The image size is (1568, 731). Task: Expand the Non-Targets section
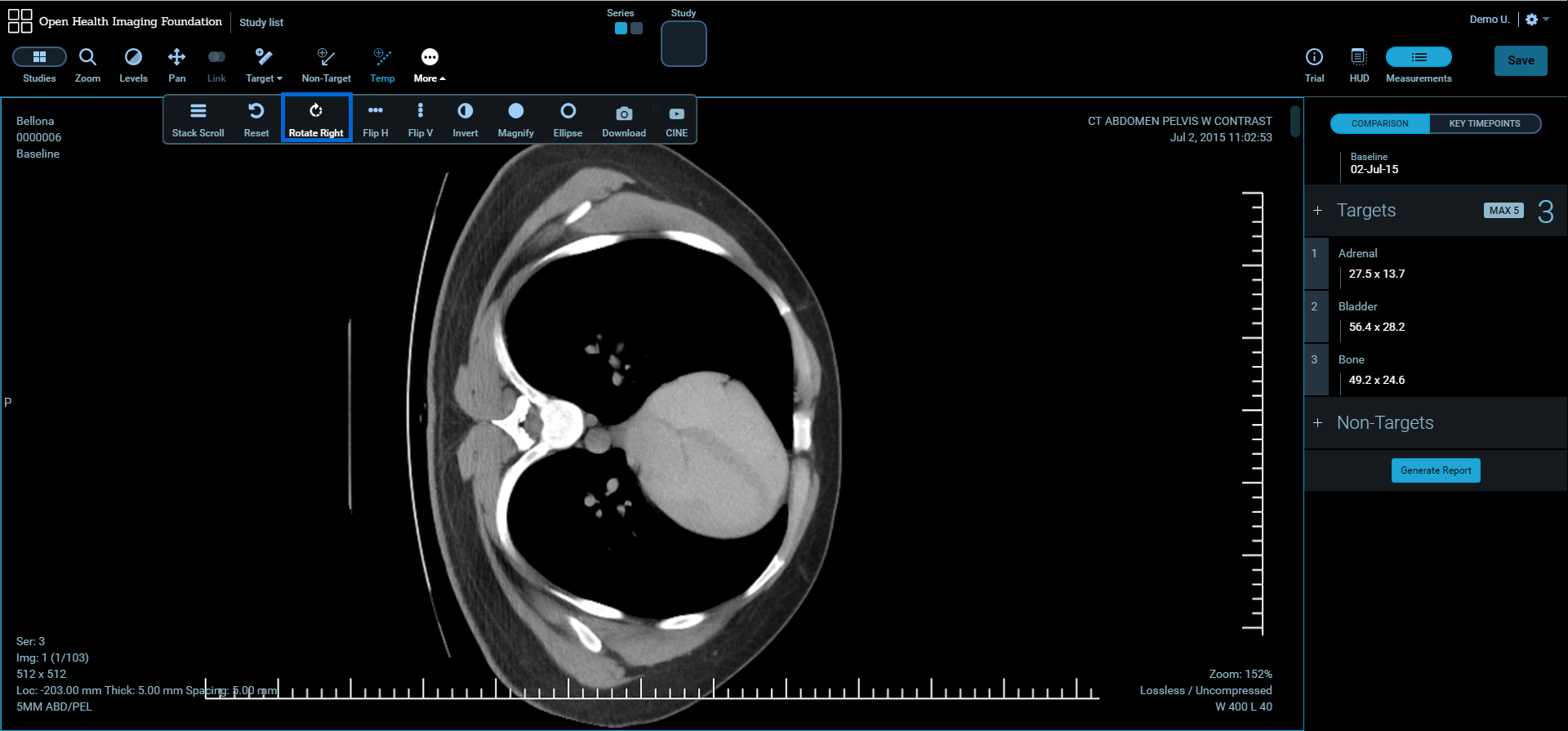[x=1317, y=423]
